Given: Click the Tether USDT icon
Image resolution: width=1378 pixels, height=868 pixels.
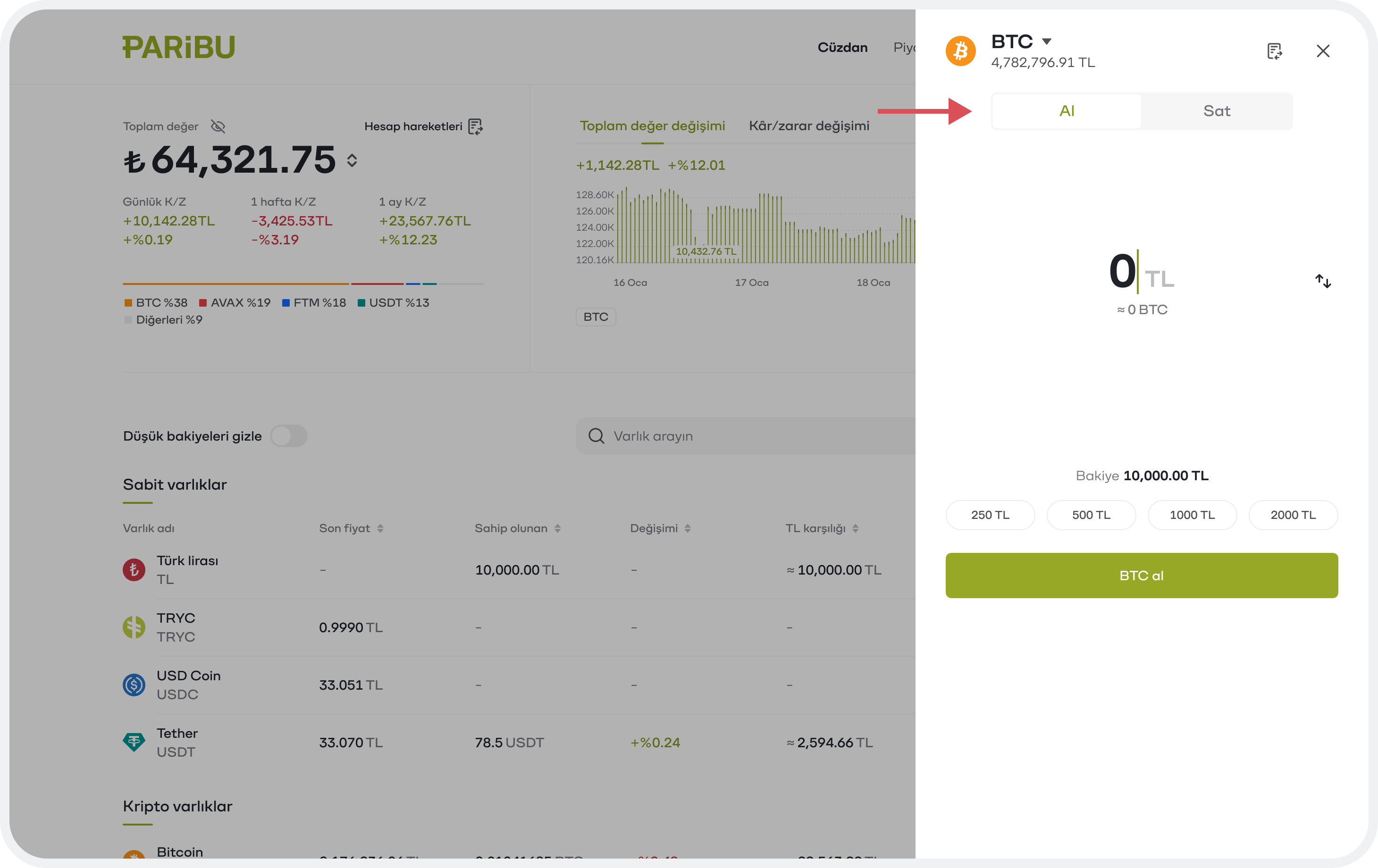Looking at the screenshot, I should pos(134,742).
